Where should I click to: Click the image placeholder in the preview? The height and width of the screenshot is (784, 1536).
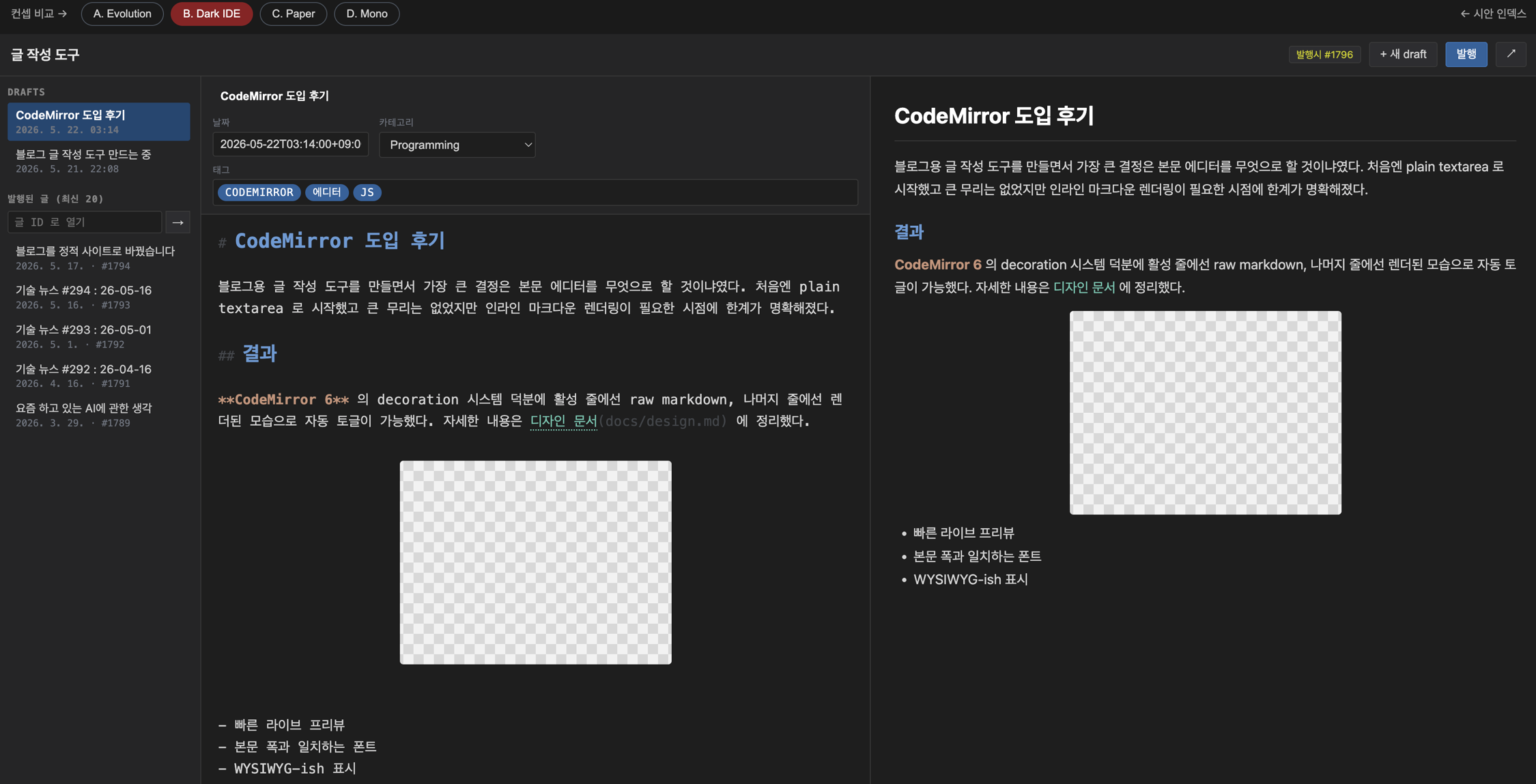click(x=1206, y=413)
